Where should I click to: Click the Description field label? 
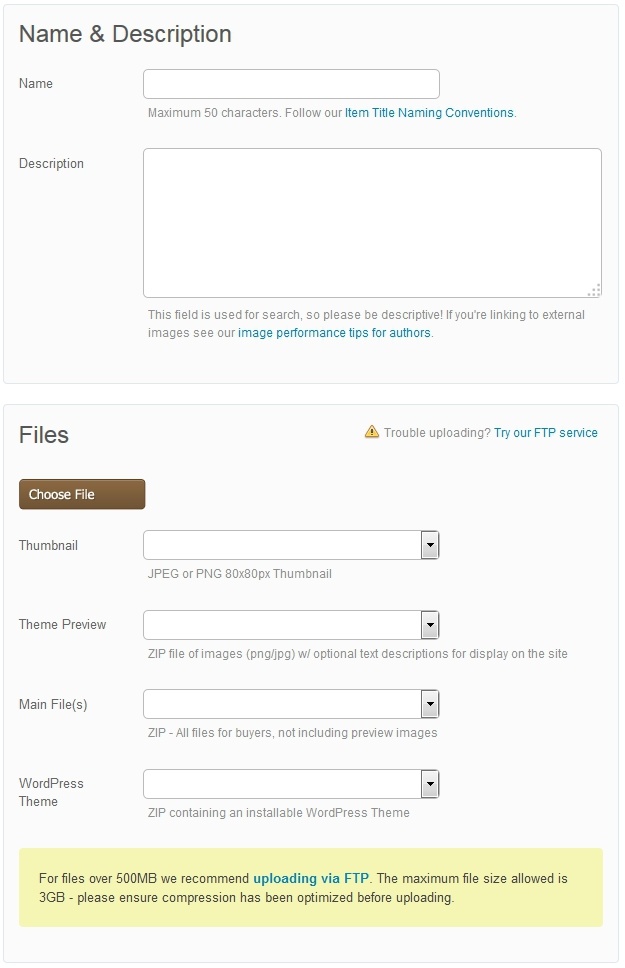pos(51,164)
